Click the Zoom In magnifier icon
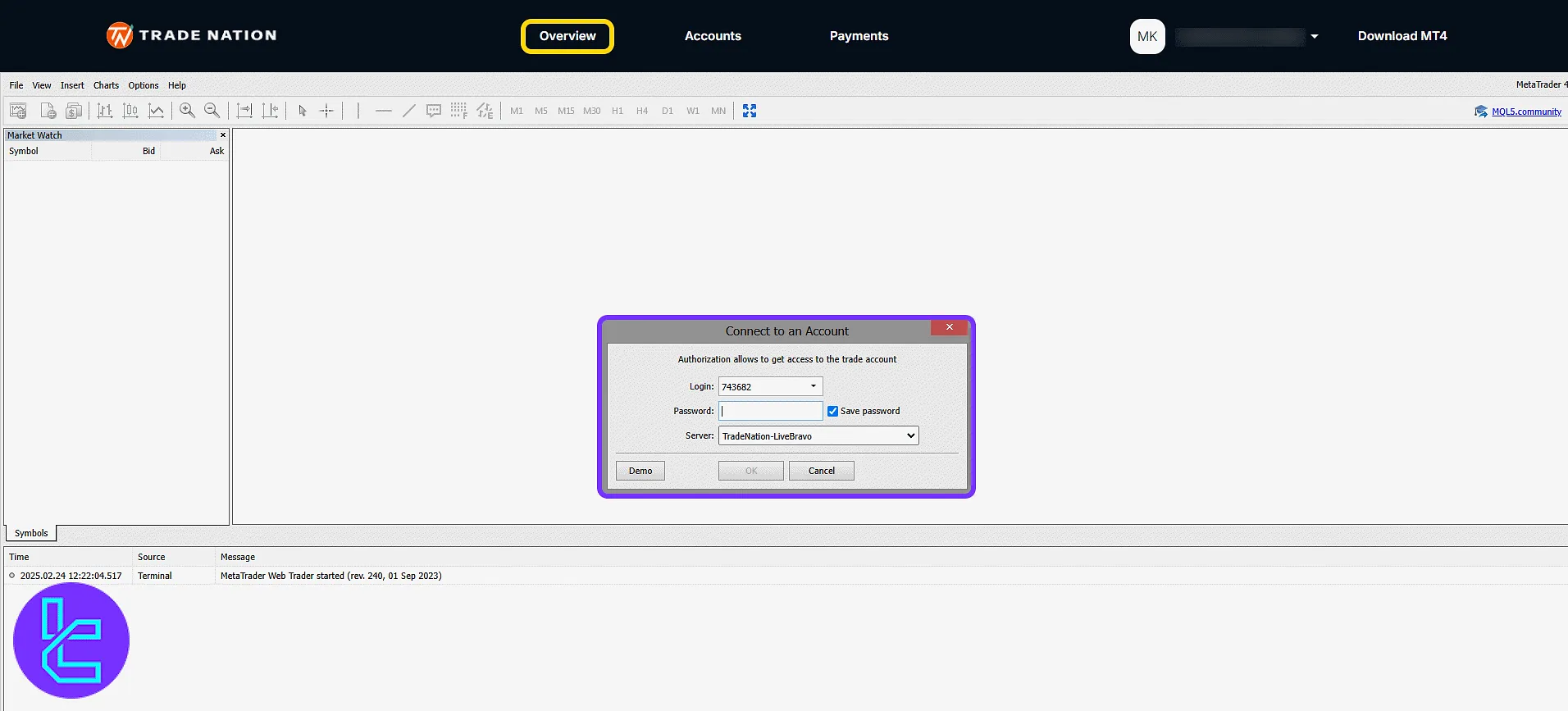The image size is (1568, 711). (187, 111)
